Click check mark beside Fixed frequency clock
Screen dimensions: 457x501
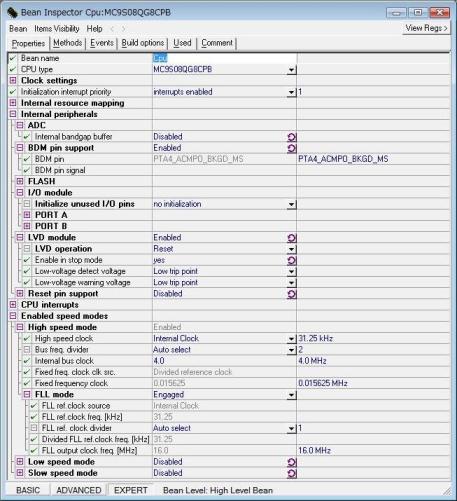click(x=27, y=383)
